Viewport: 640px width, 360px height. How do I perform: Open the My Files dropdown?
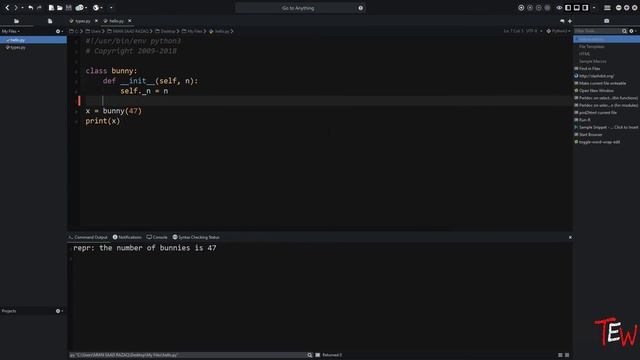[x=11, y=31]
